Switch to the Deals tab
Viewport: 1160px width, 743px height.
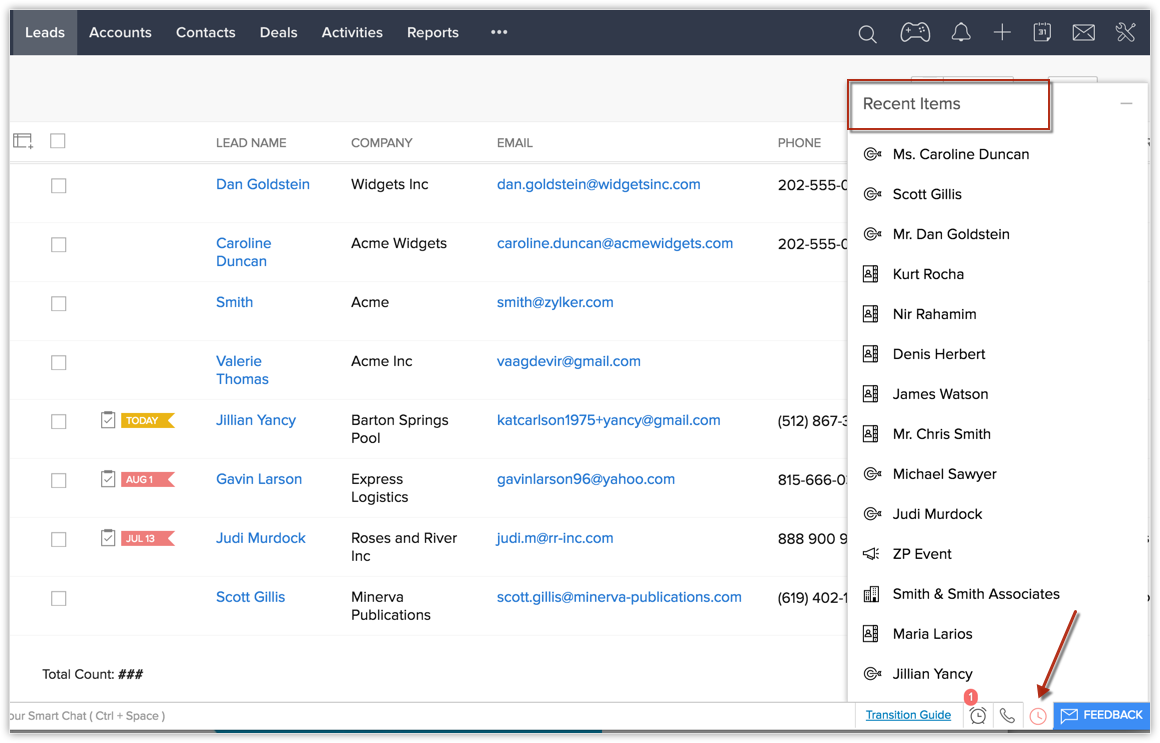tap(278, 32)
